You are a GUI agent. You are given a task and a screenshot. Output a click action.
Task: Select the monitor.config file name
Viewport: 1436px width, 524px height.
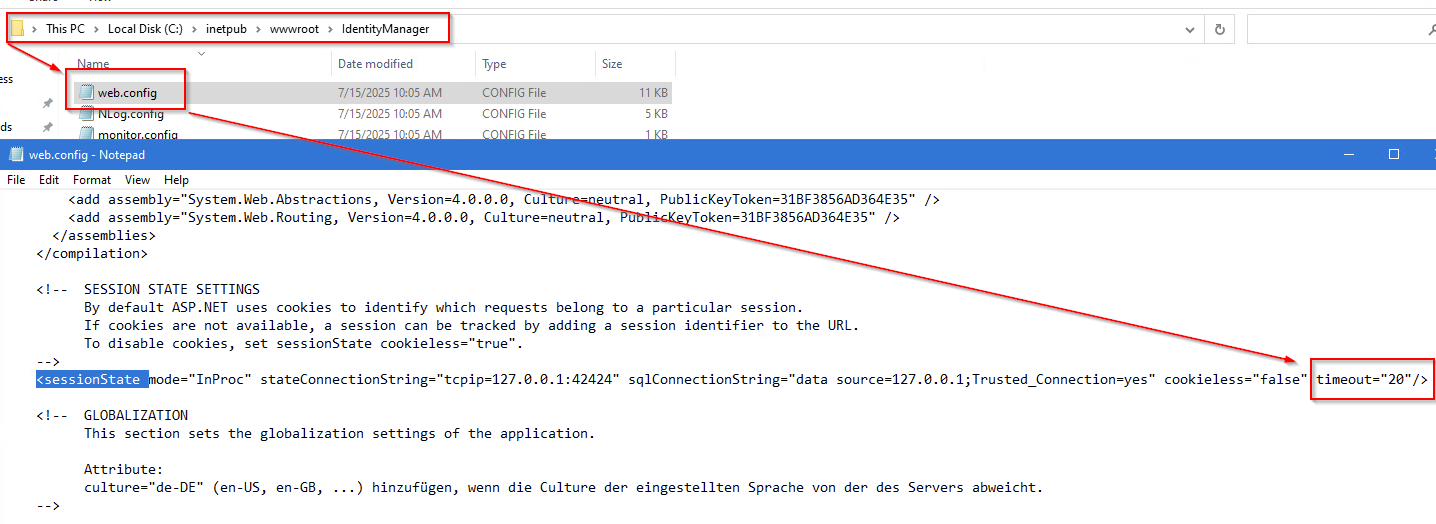(138, 134)
